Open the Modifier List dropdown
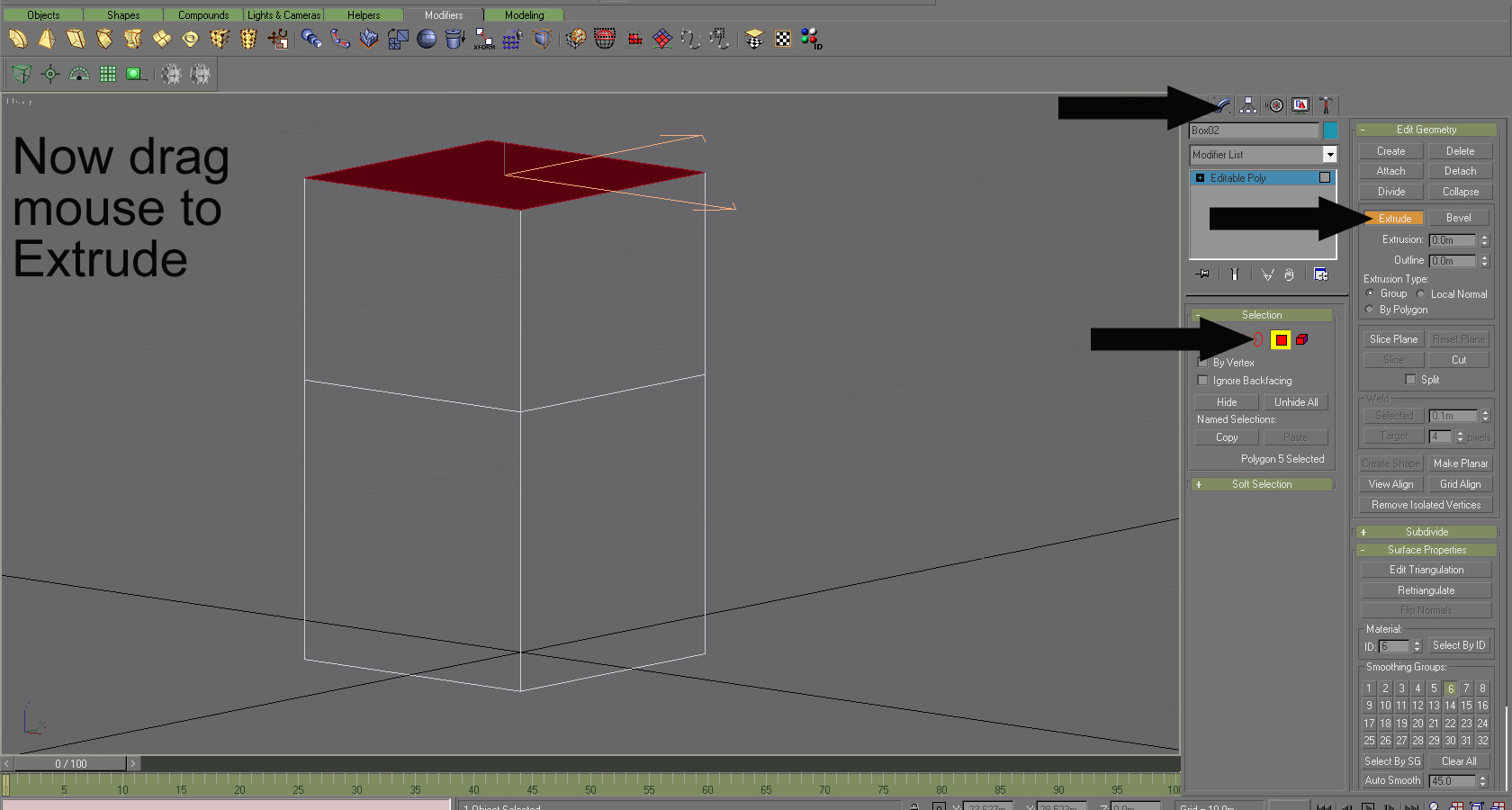The width and height of the screenshot is (1512, 810). point(1329,155)
